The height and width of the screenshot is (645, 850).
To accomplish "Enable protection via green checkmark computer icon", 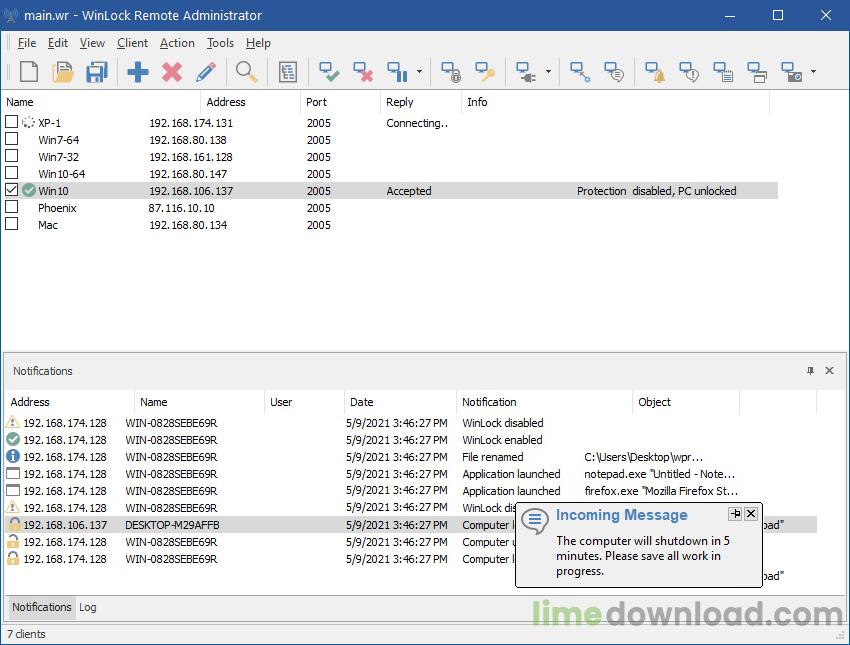I will 329,72.
